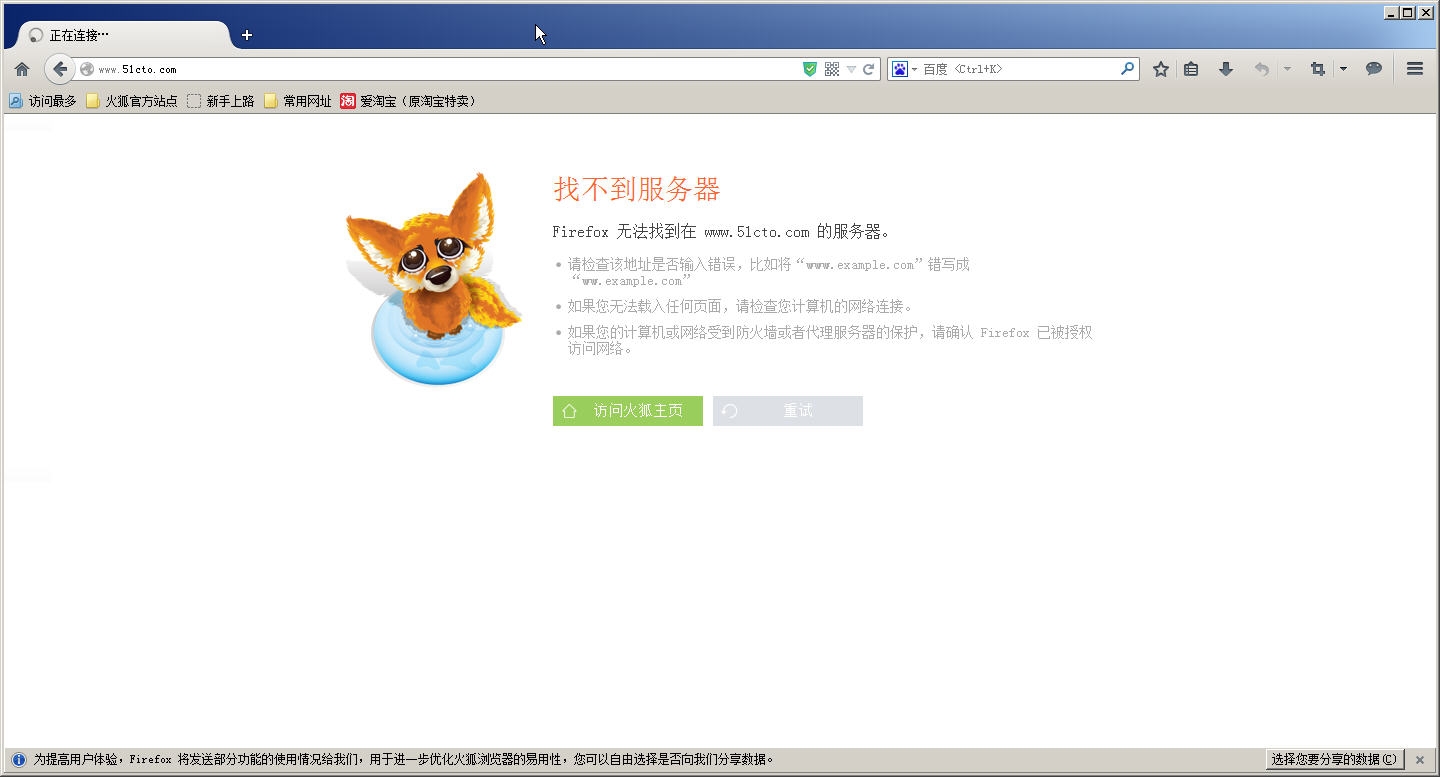Open the hamburger main menu
The height and width of the screenshot is (777, 1440).
pyautogui.click(x=1414, y=69)
